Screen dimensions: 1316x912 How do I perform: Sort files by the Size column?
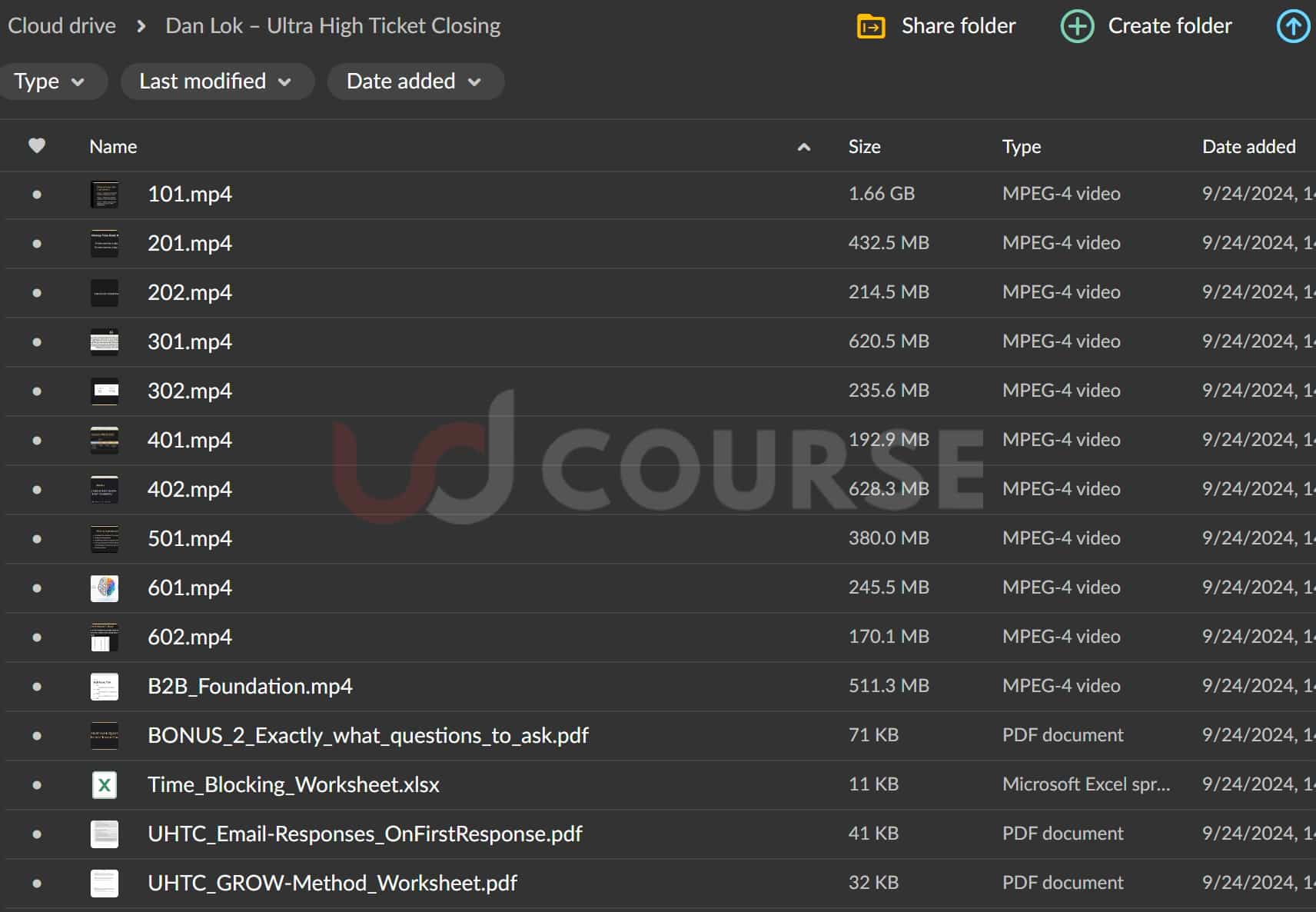(x=864, y=147)
